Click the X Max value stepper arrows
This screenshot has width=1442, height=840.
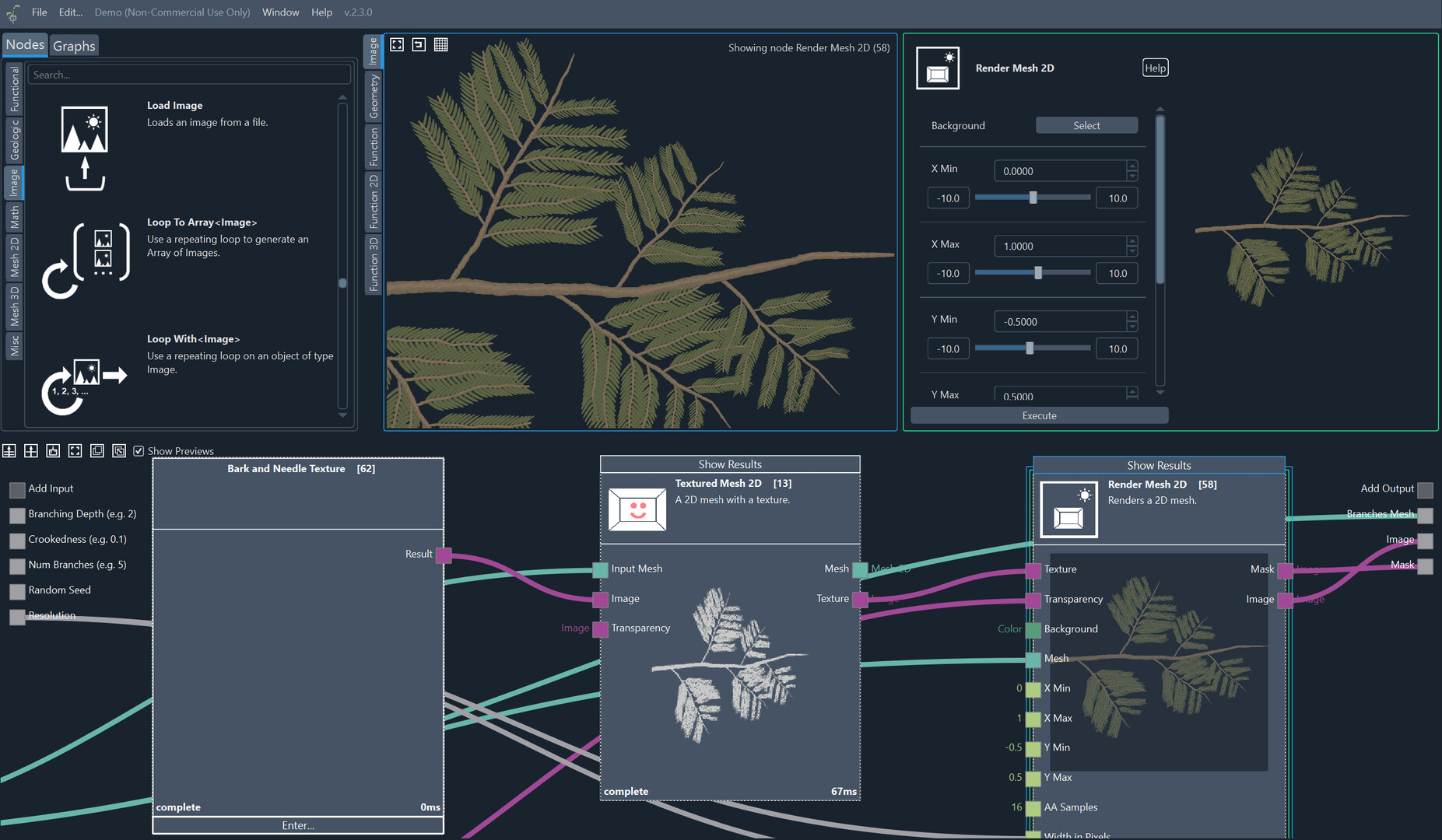tap(1132, 246)
